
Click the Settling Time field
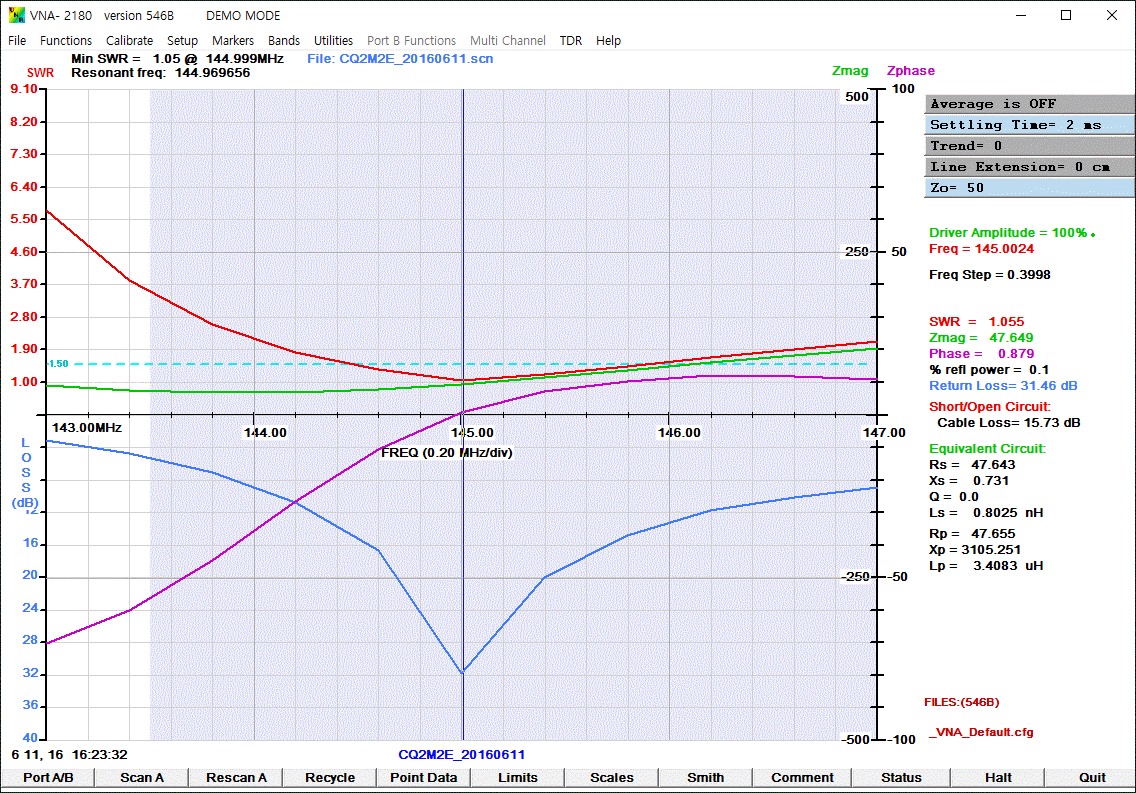[1030, 125]
